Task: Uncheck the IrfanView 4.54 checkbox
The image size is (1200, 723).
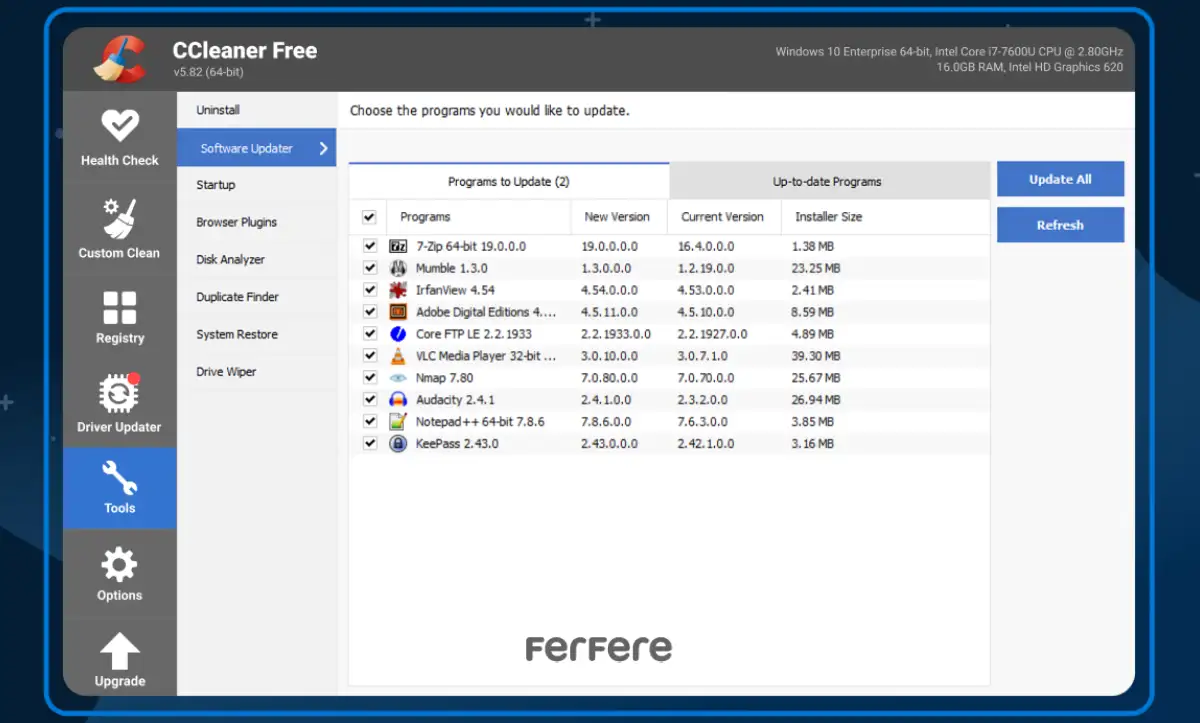Action: 370,290
